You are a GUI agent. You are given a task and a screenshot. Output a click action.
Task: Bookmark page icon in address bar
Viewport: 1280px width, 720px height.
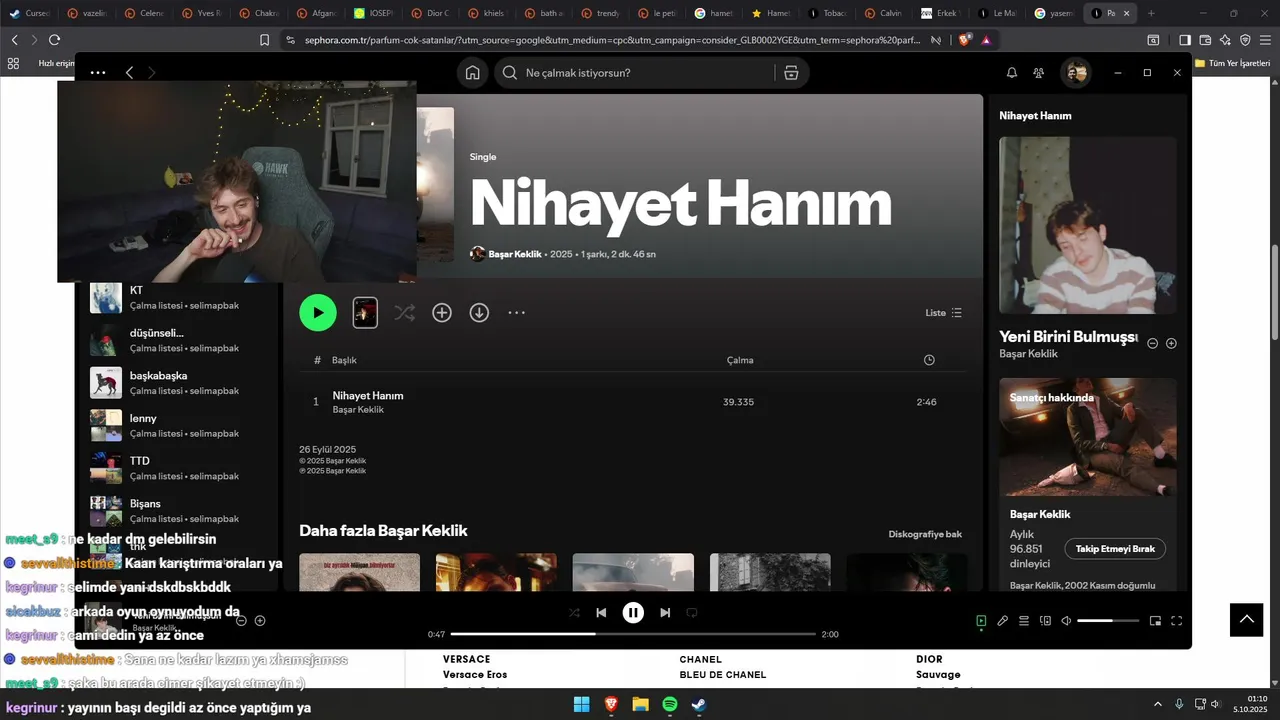[264, 40]
